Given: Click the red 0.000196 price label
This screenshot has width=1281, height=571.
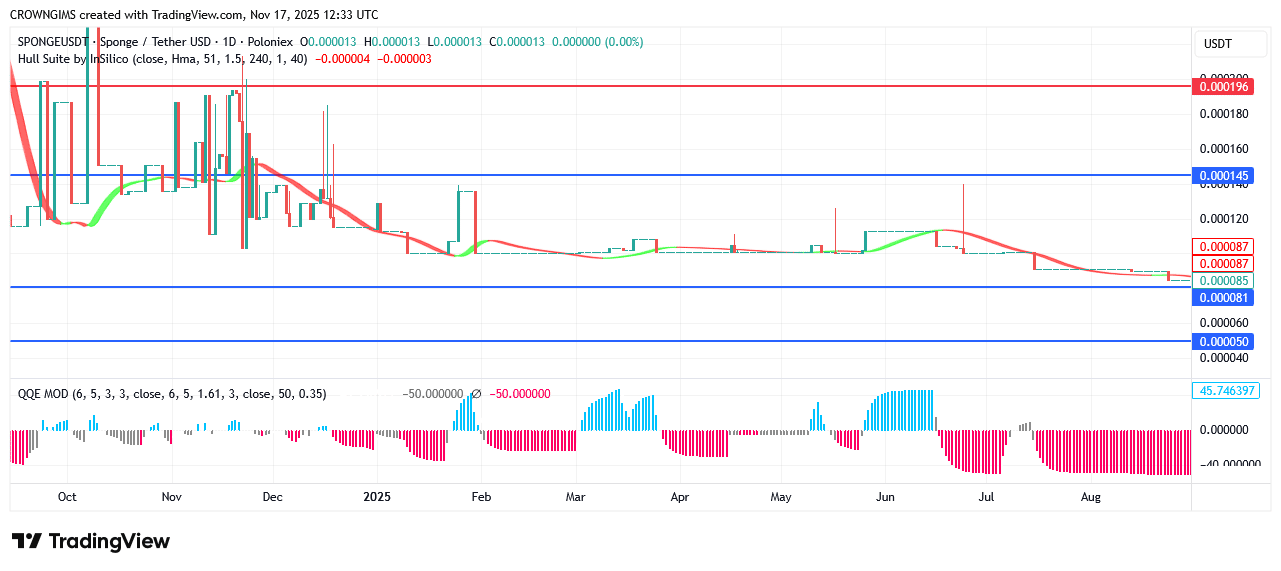Looking at the screenshot, I should pos(1224,87).
